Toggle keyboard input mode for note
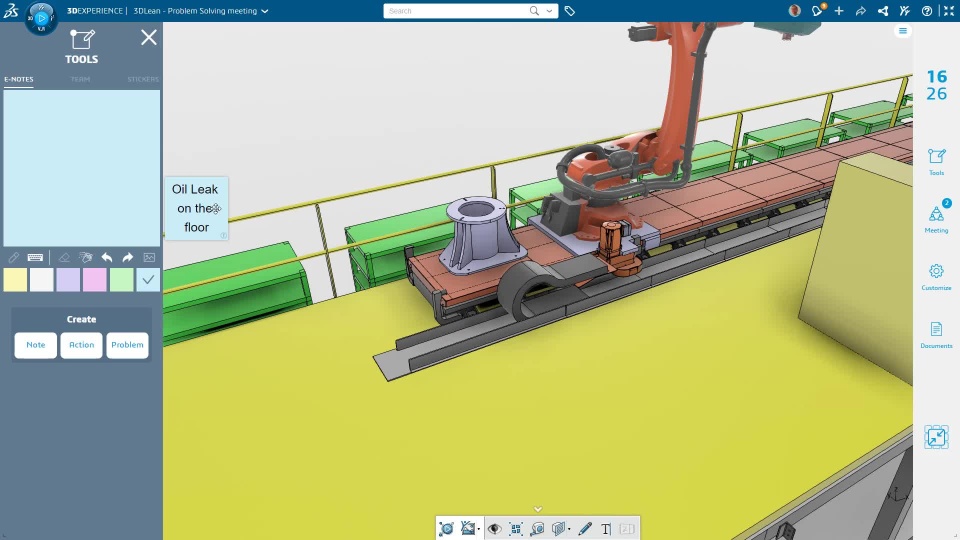This screenshot has width=960, height=540. 35,258
